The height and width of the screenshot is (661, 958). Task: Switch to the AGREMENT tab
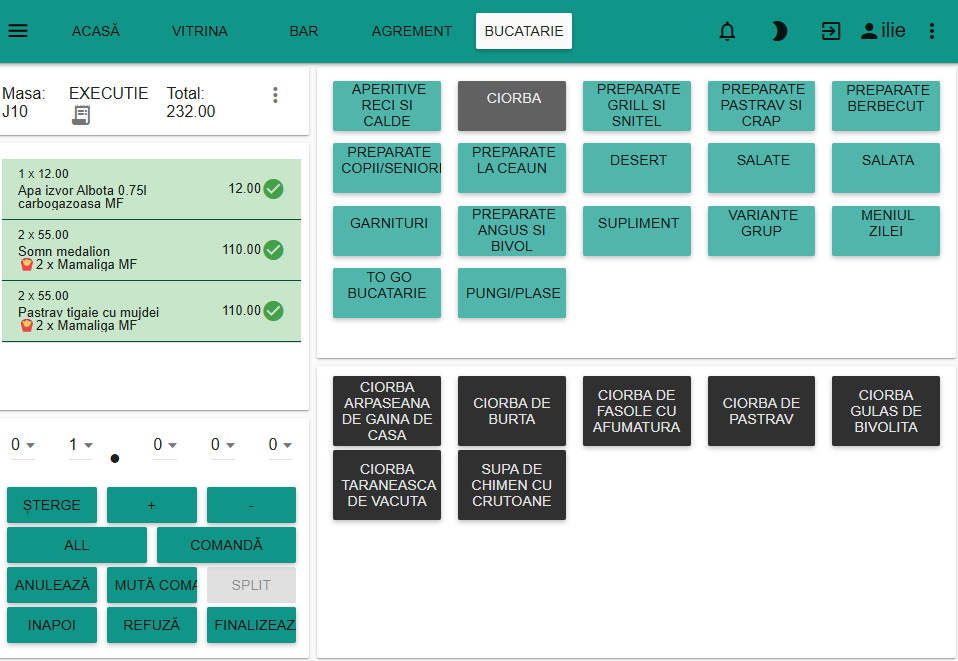tap(412, 31)
